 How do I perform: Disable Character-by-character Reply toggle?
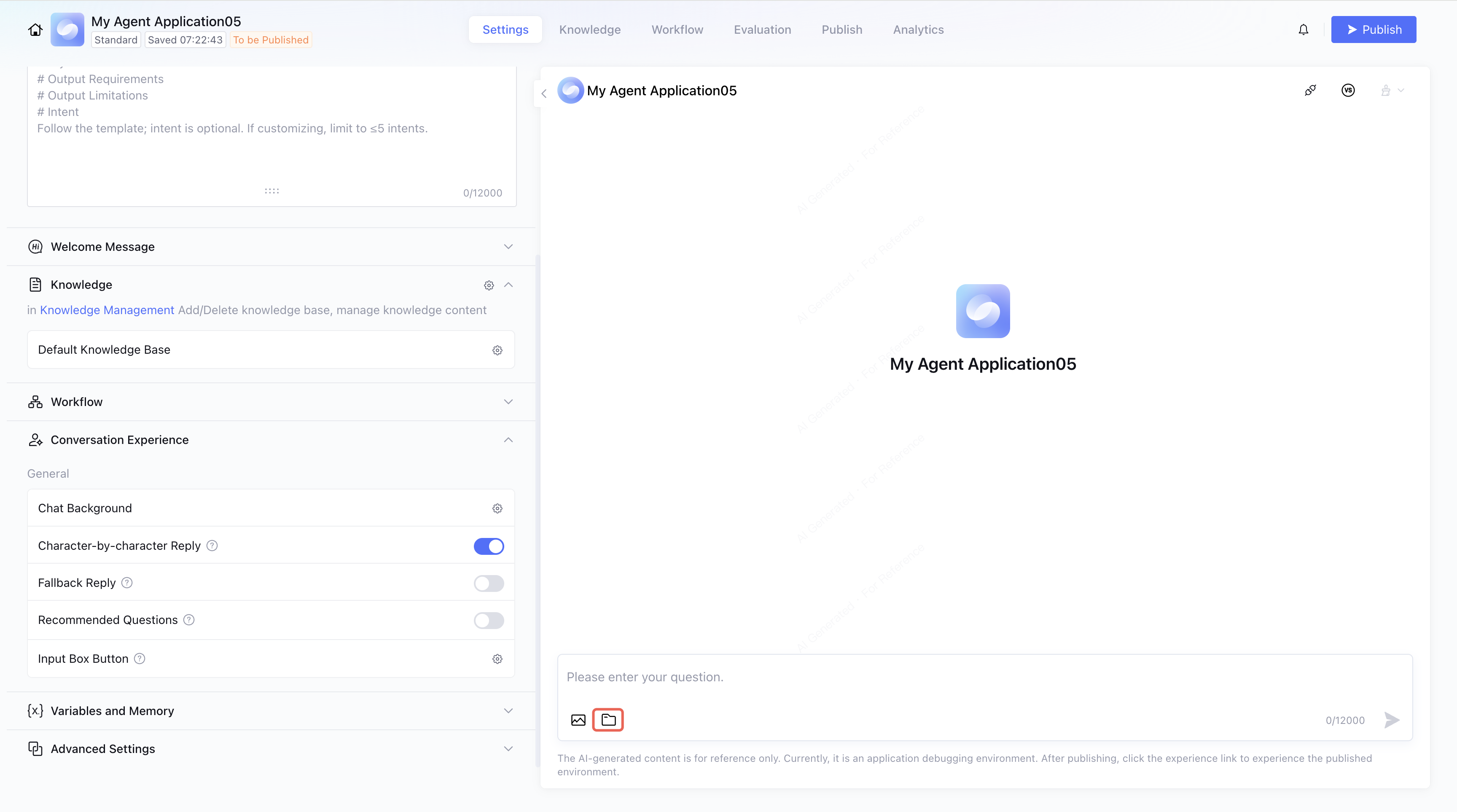(x=489, y=546)
